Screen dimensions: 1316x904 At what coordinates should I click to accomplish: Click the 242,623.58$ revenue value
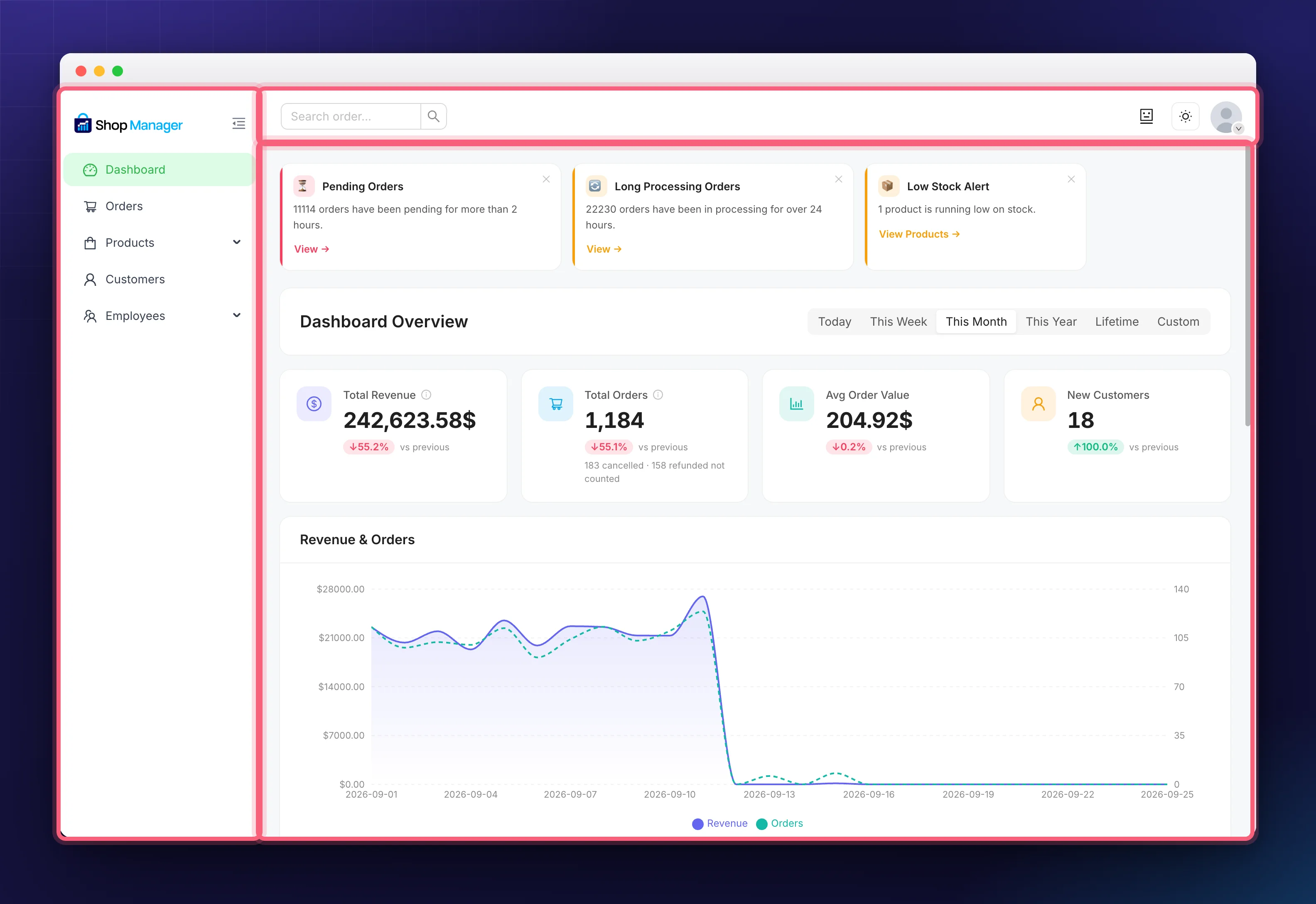coord(410,420)
